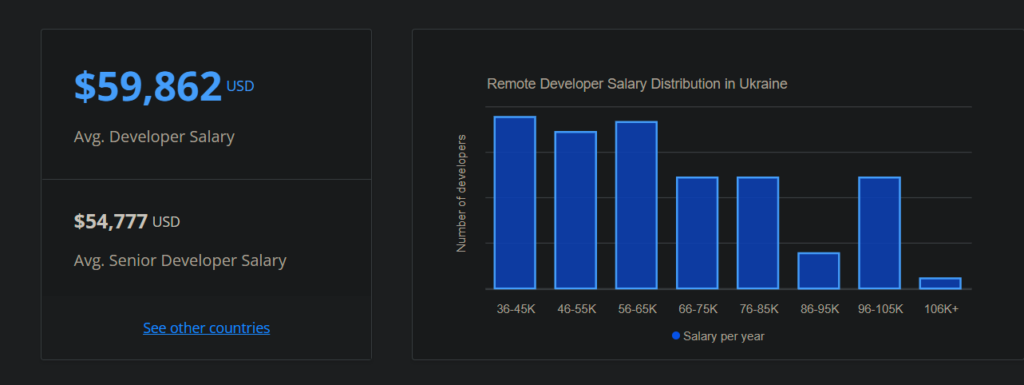Select the 76-85K salary bar
1024x385 pixels.
coord(758,233)
